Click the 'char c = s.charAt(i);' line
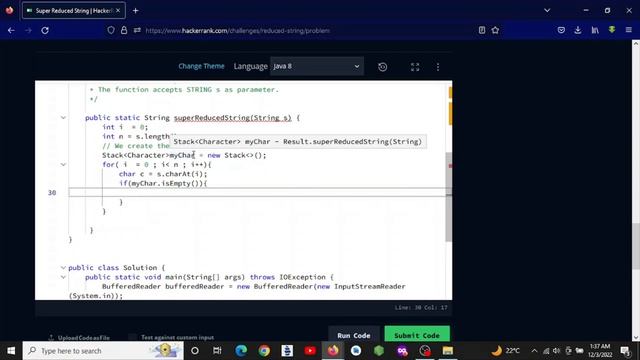The image size is (640, 360). [x=163, y=174]
